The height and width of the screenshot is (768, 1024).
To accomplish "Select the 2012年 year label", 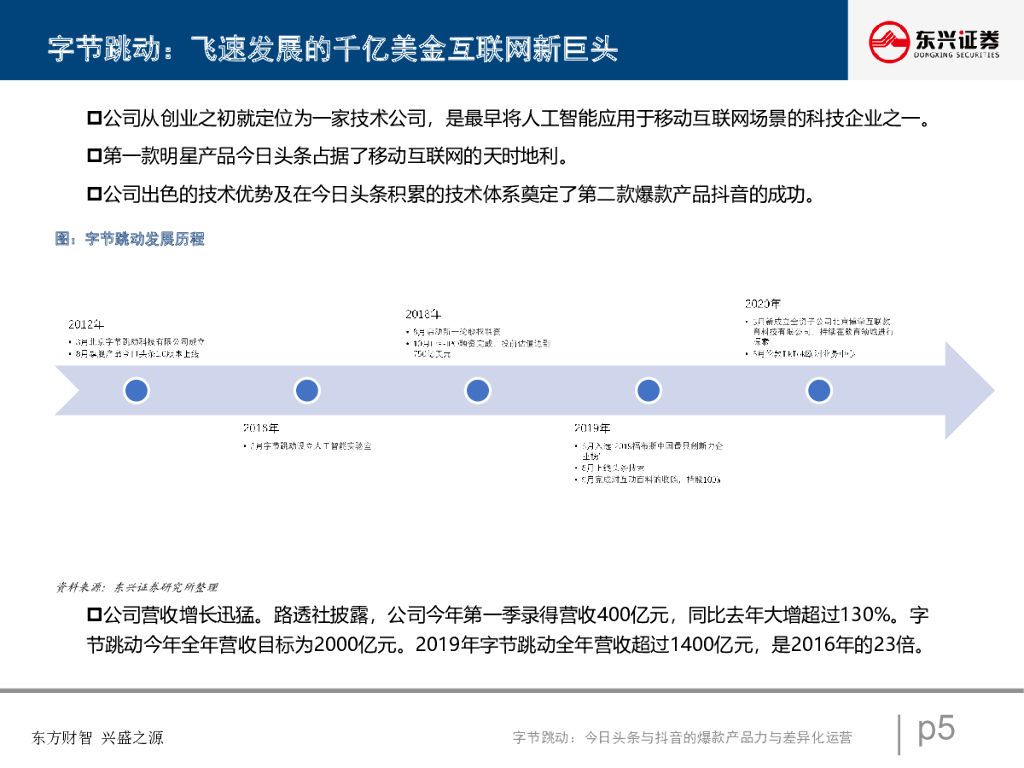I will tap(86, 325).
